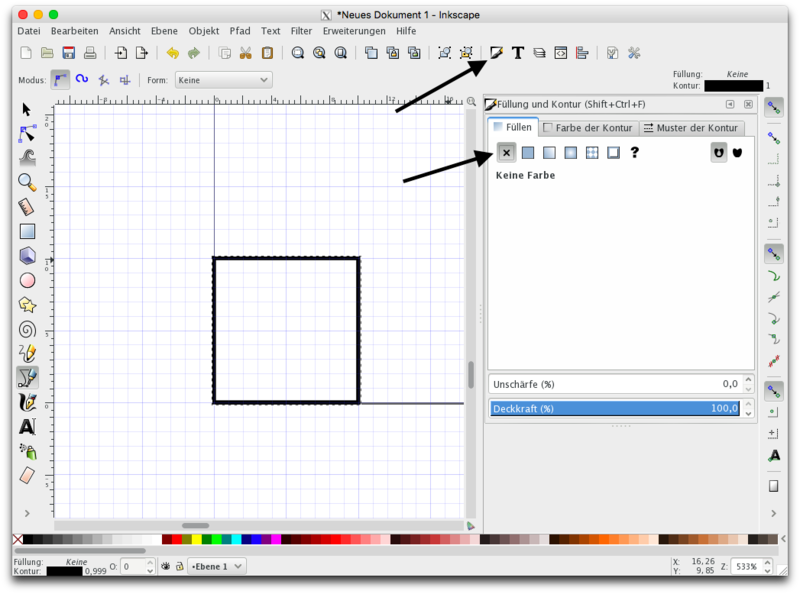800x594 pixels.
Task: Open the XML editor from the toolbar
Action: pyautogui.click(x=560, y=53)
